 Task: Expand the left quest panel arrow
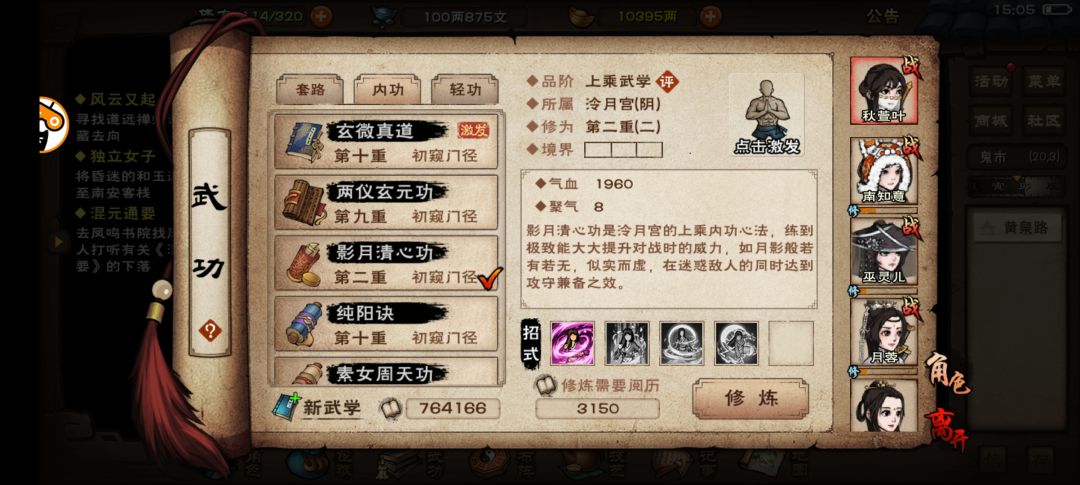point(59,241)
